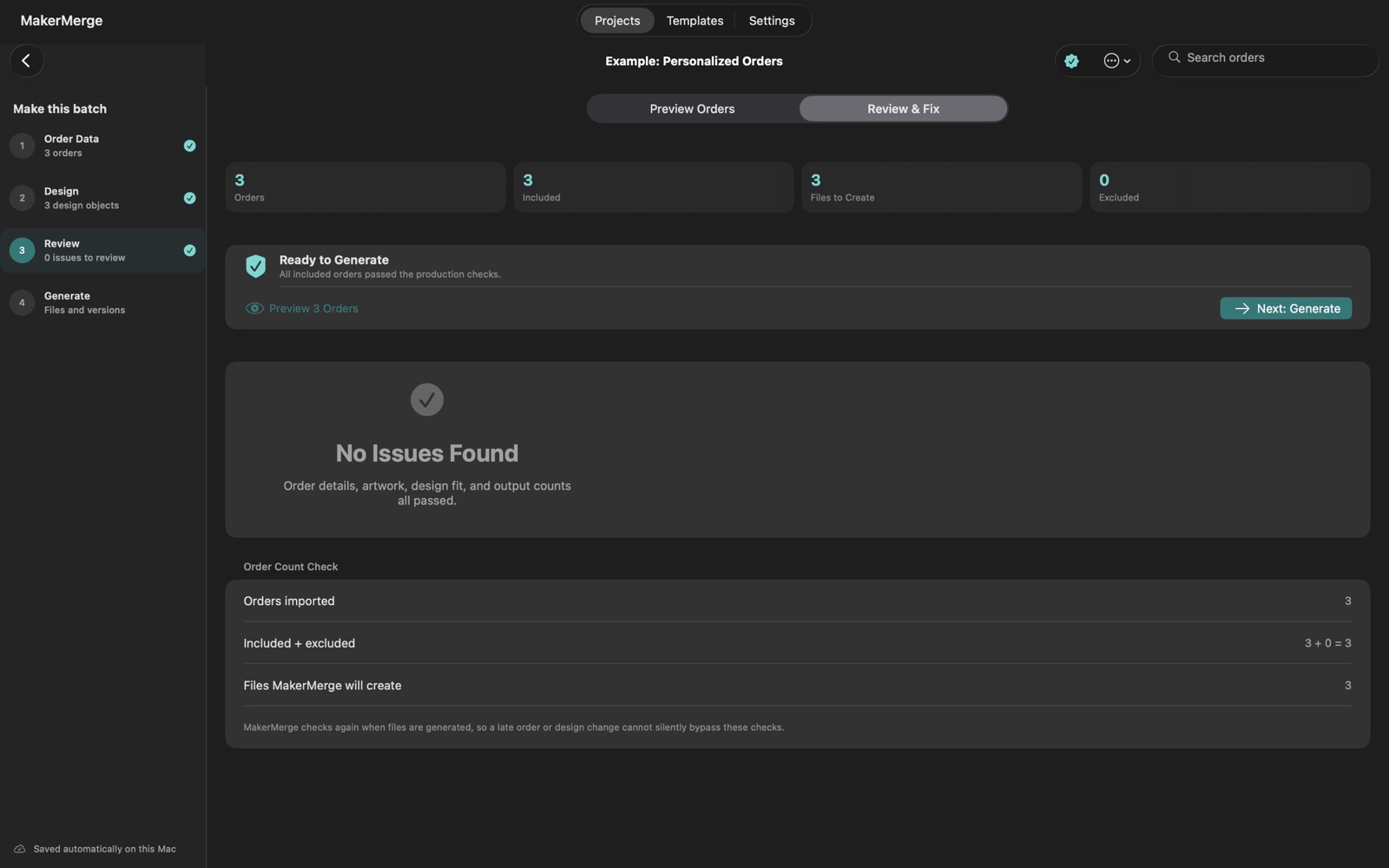The height and width of the screenshot is (868, 1389).
Task: Select step 3 Review in the sidebar
Action: tap(102, 250)
